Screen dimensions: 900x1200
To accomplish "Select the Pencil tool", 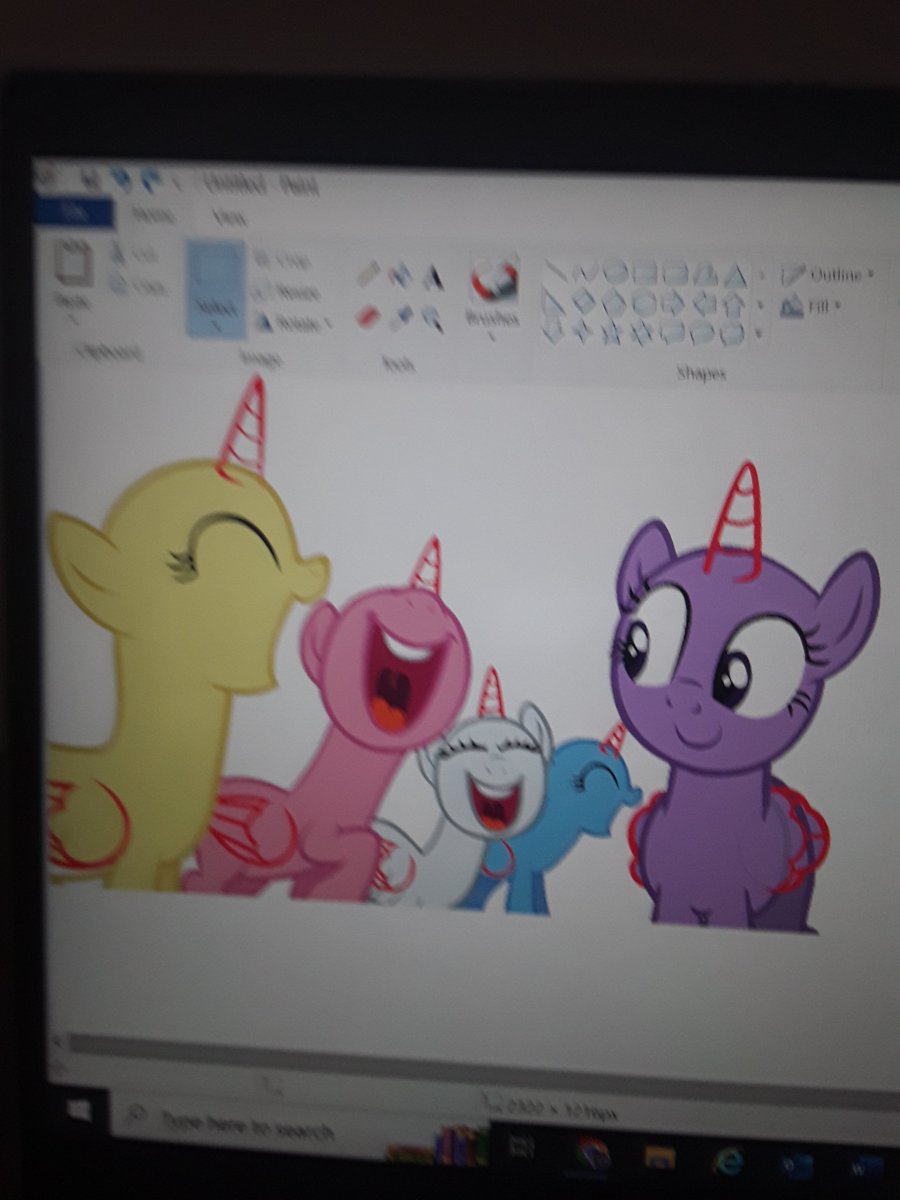I will pyautogui.click(x=369, y=272).
